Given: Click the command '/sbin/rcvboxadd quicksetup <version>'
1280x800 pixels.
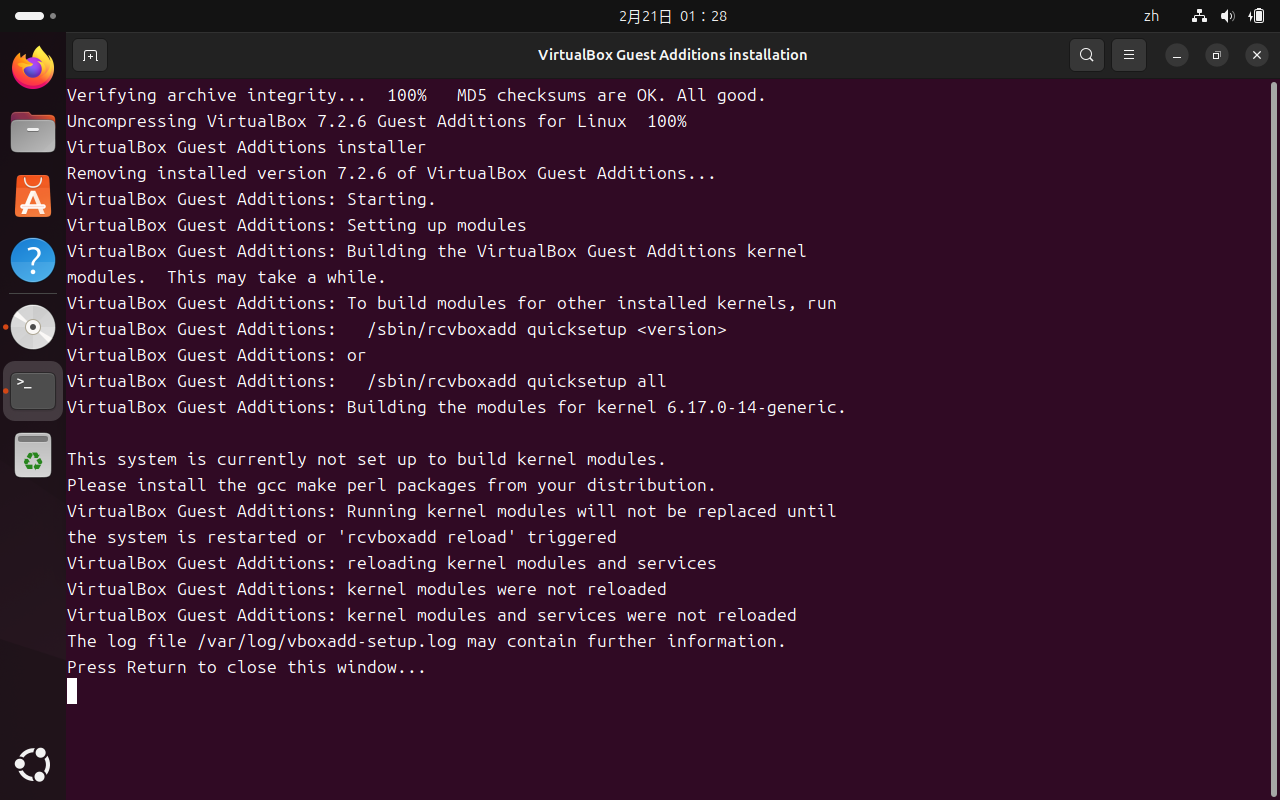Looking at the screenshot, I should click(547, 330).
